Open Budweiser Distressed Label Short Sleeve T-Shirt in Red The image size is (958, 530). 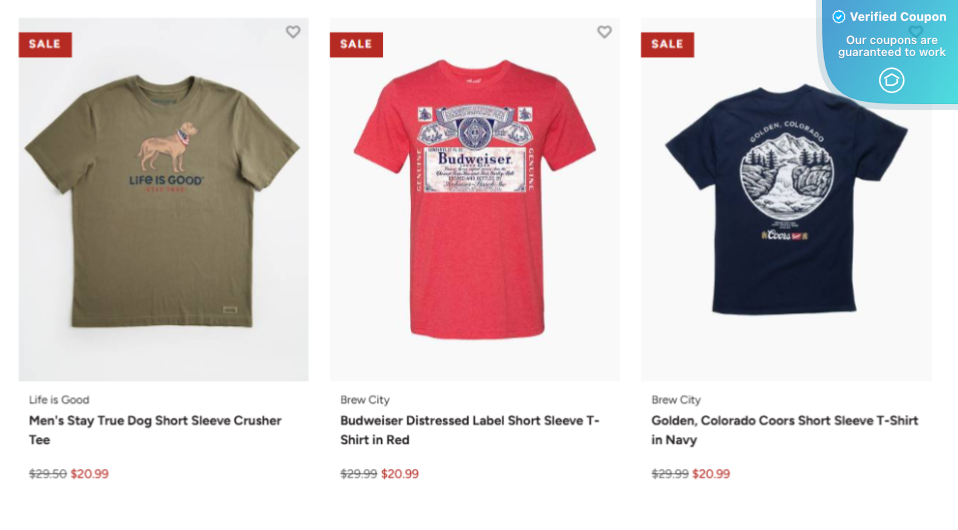point(470,430)
